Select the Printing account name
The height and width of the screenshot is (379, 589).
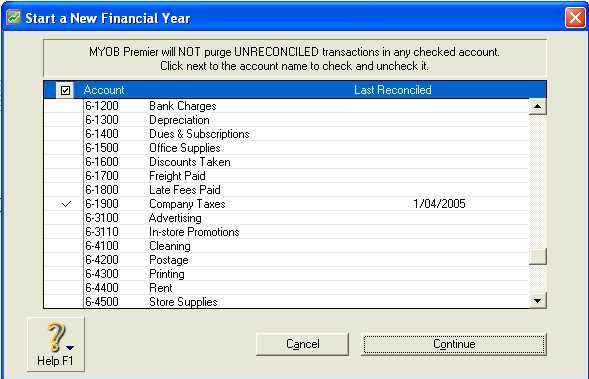(x=167, y=274)
